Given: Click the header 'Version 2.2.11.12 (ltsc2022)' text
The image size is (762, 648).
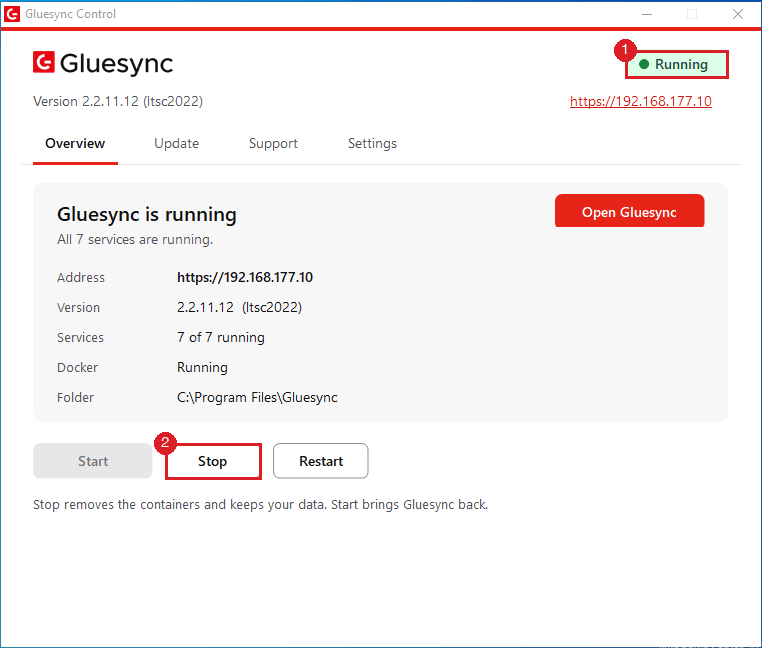Looking at the screenshot, I should pos(118,101).
